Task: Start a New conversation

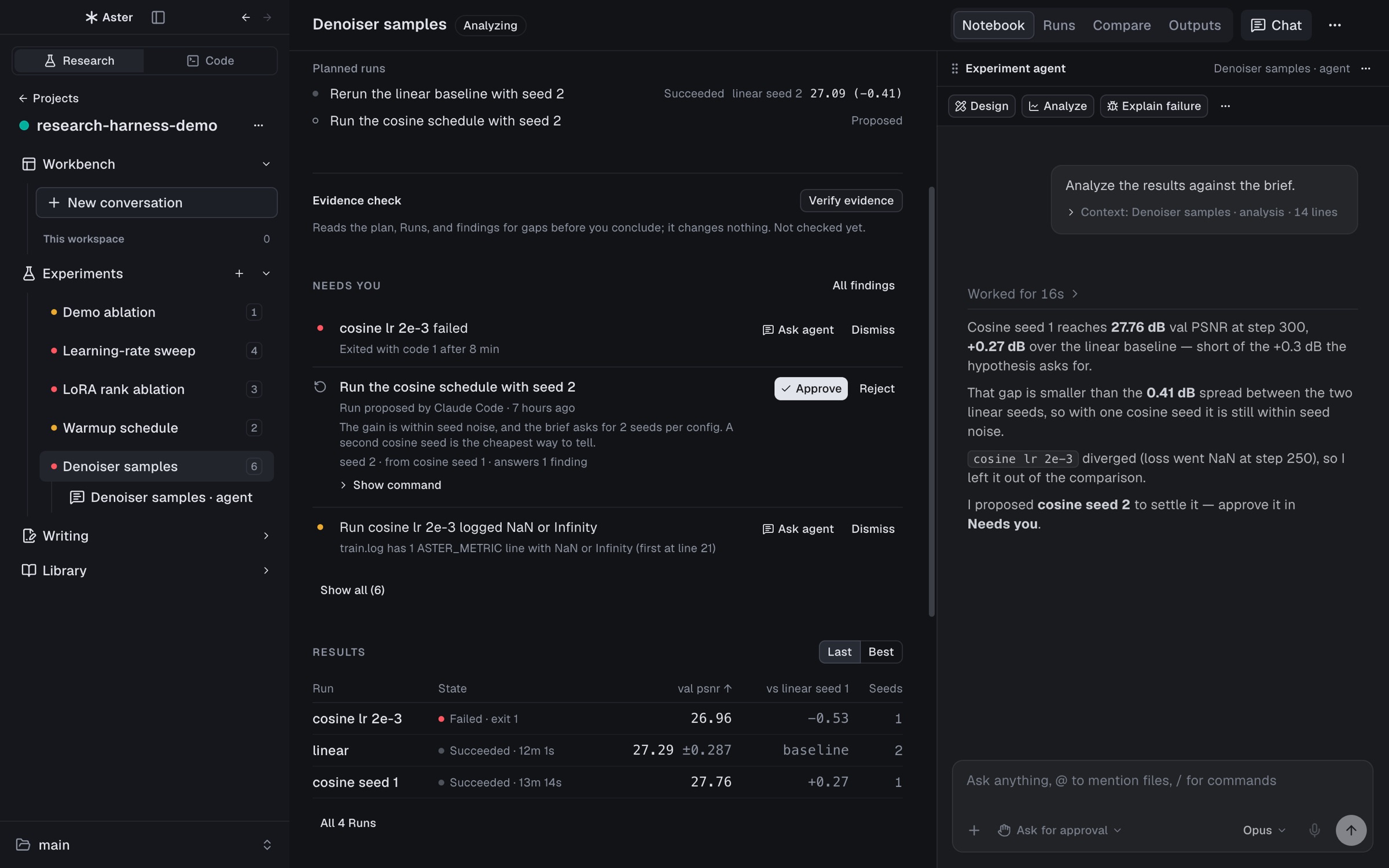Action: 156,203
